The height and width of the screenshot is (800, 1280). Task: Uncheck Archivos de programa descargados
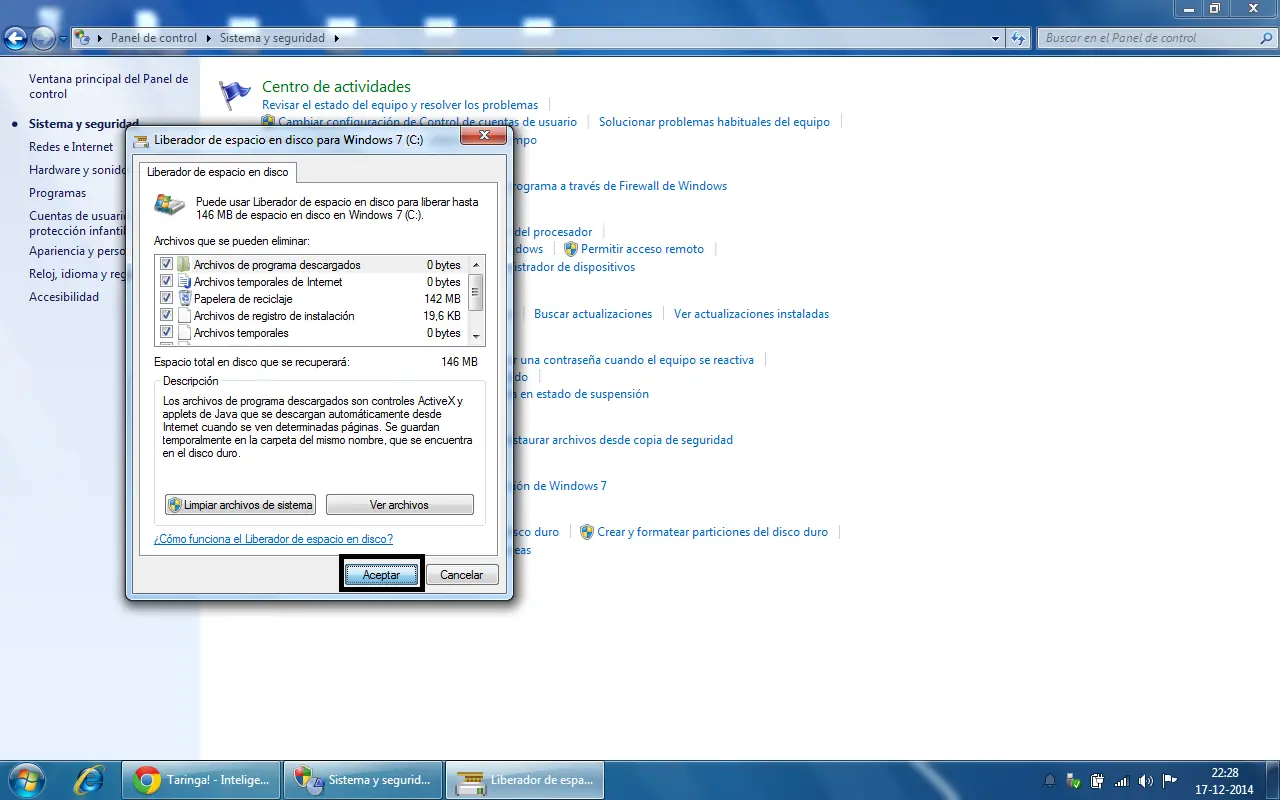167,265
